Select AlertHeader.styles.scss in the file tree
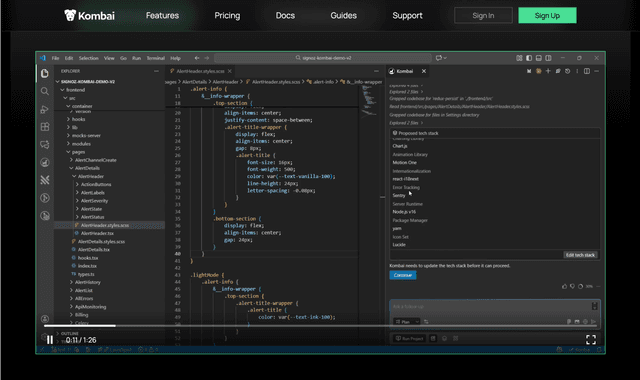This screenshot has height=380, width=640. (x=109, y=225)
